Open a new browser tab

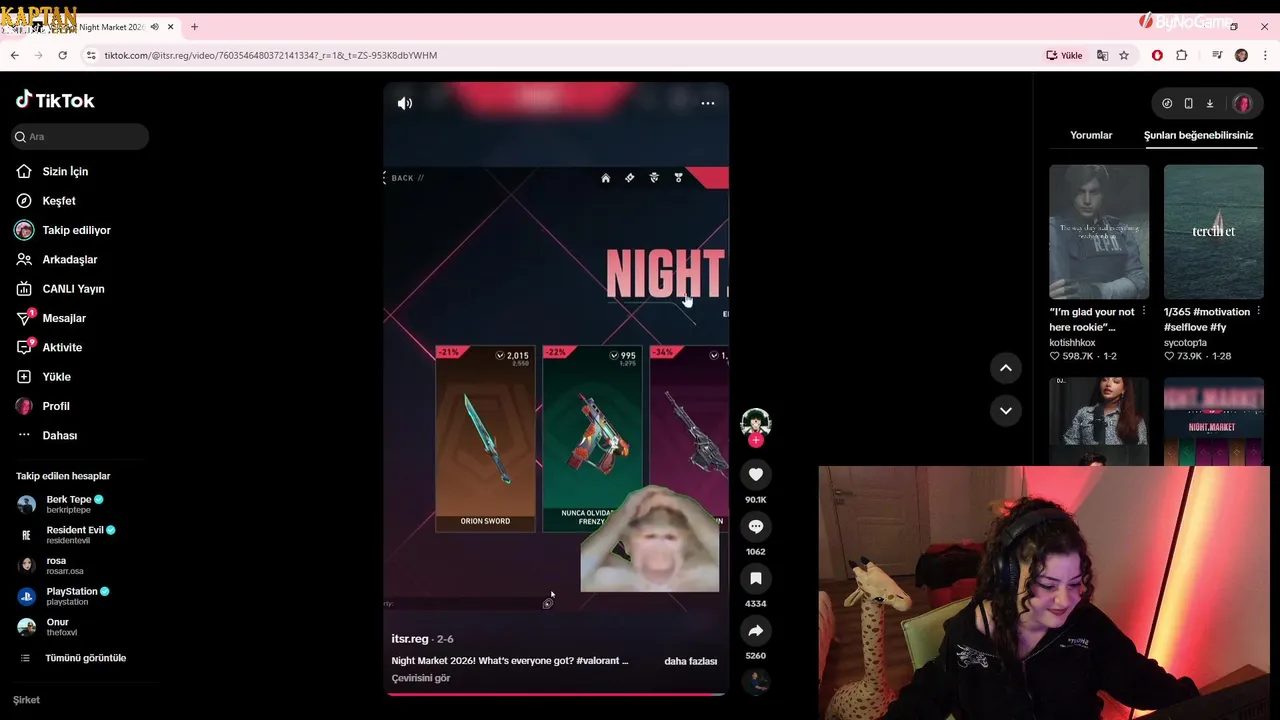click(194, 27)
